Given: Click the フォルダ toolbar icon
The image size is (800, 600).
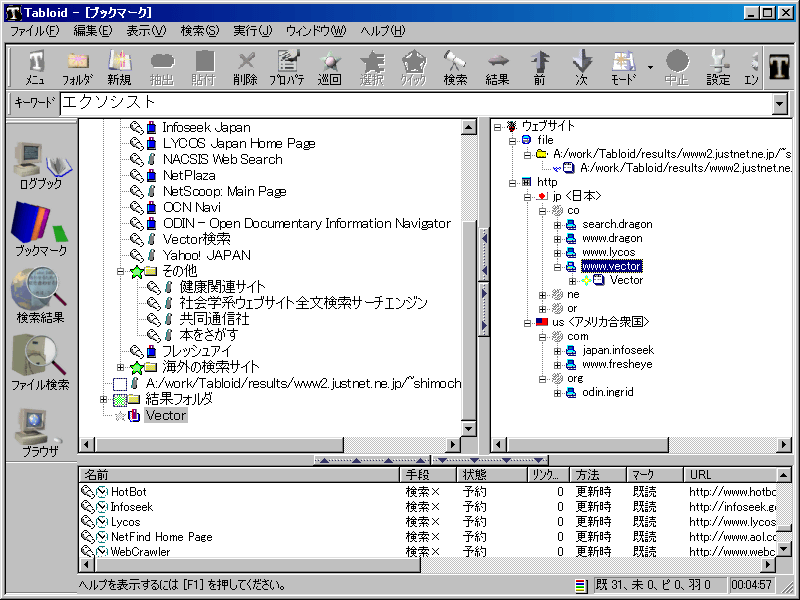Looking at the screenshot, I should (x=77, y=67).
